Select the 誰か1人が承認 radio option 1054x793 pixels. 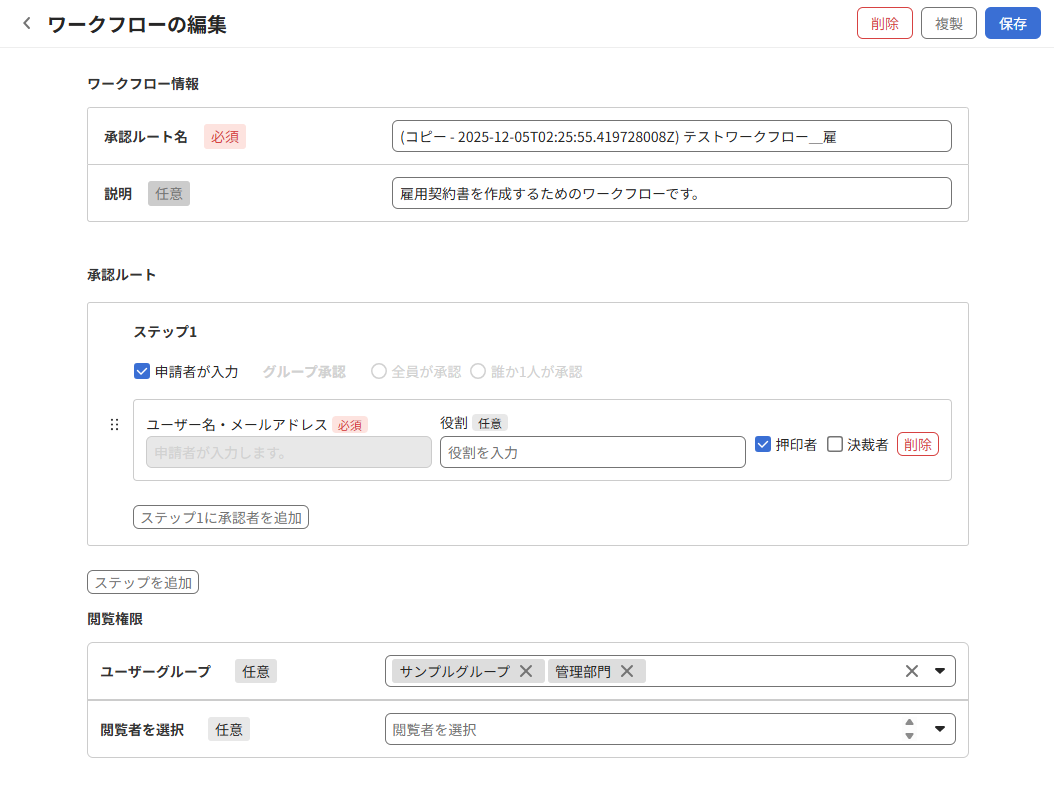[x=478, y=371]
